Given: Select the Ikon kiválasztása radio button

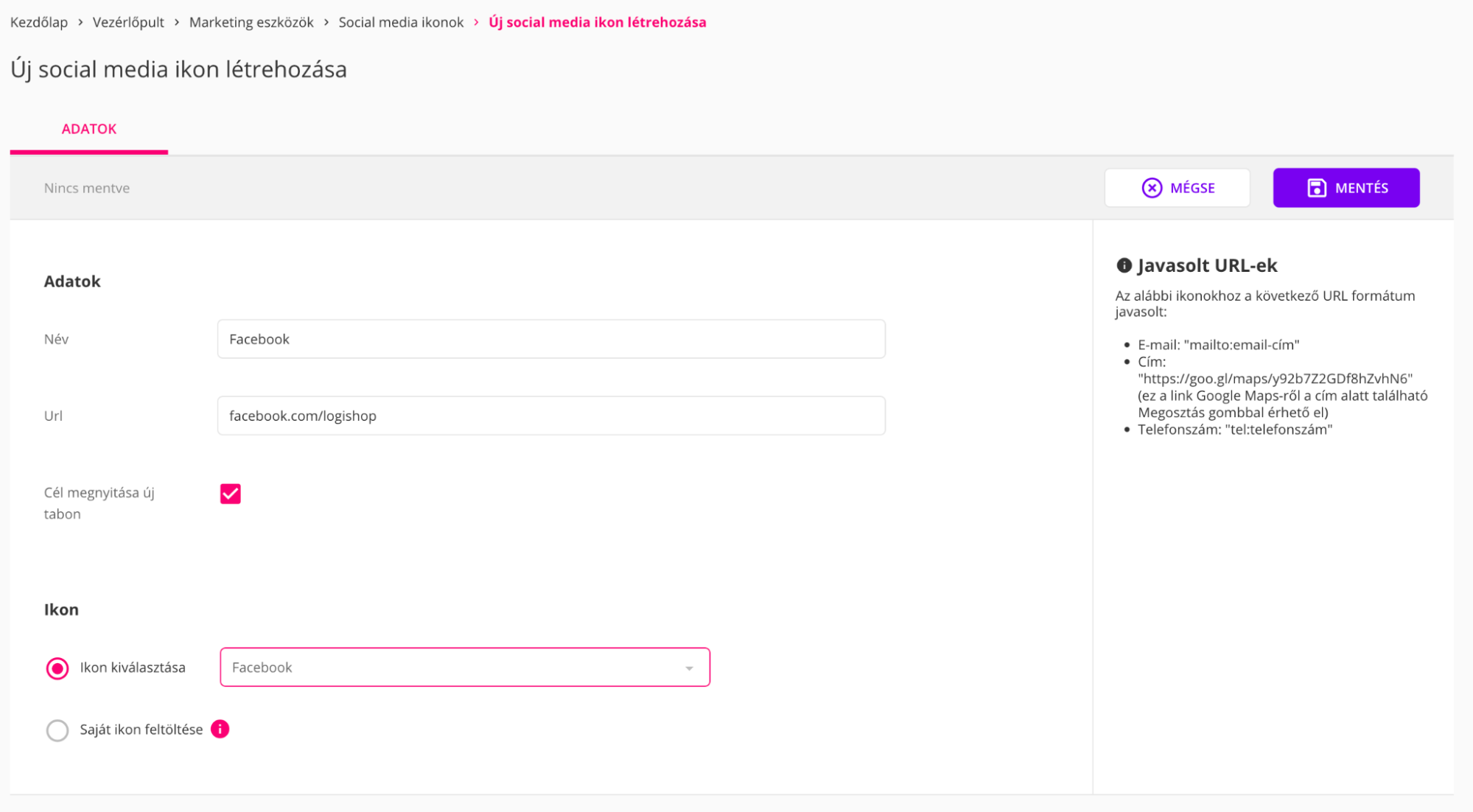Looking at the screenshot, I should tap(57, 668).
